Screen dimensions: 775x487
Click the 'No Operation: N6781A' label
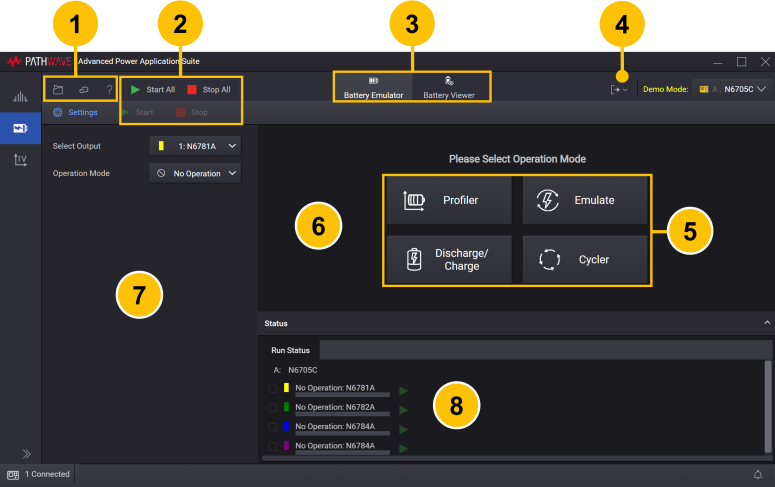click(x=335, y=388)
